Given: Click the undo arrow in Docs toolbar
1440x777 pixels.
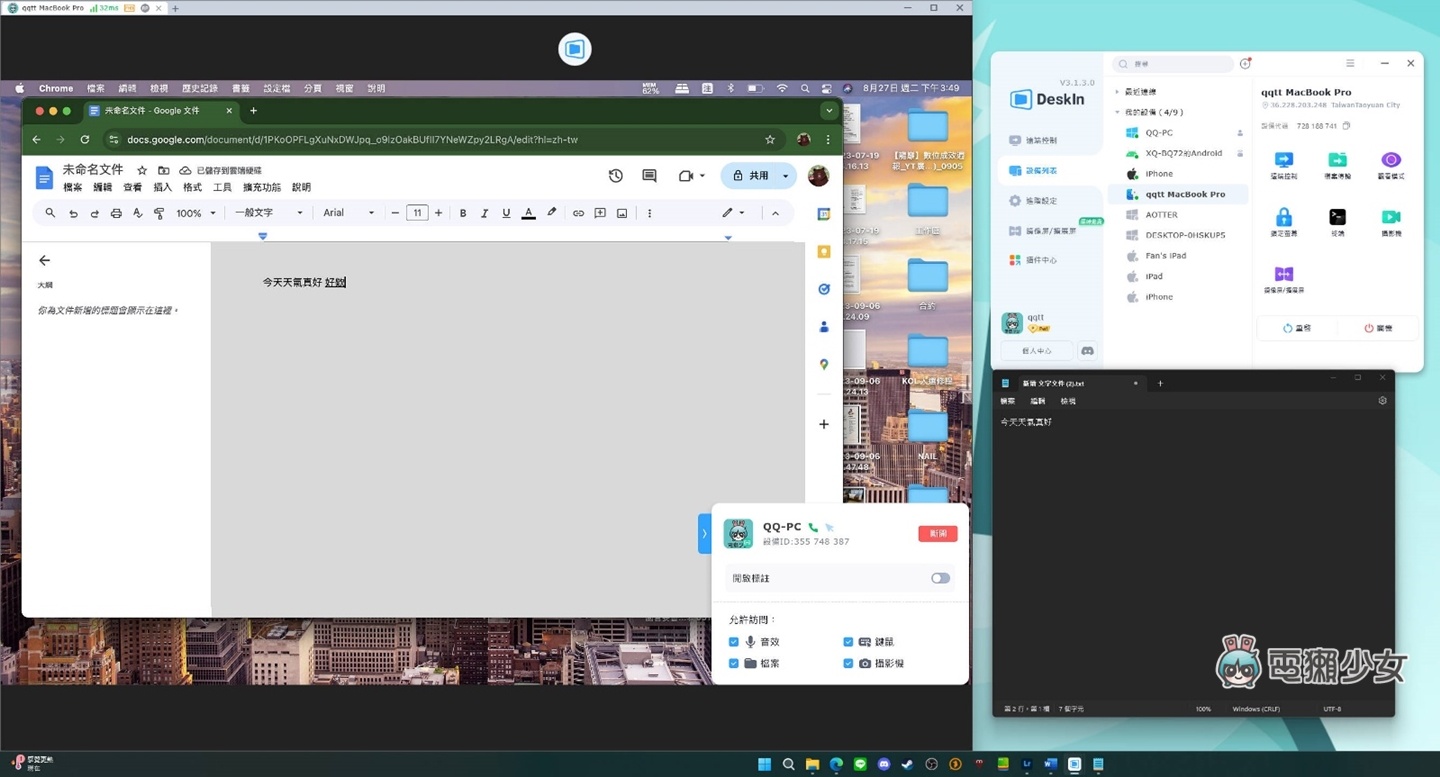Looking at the screenshot, I should point(73,213).
